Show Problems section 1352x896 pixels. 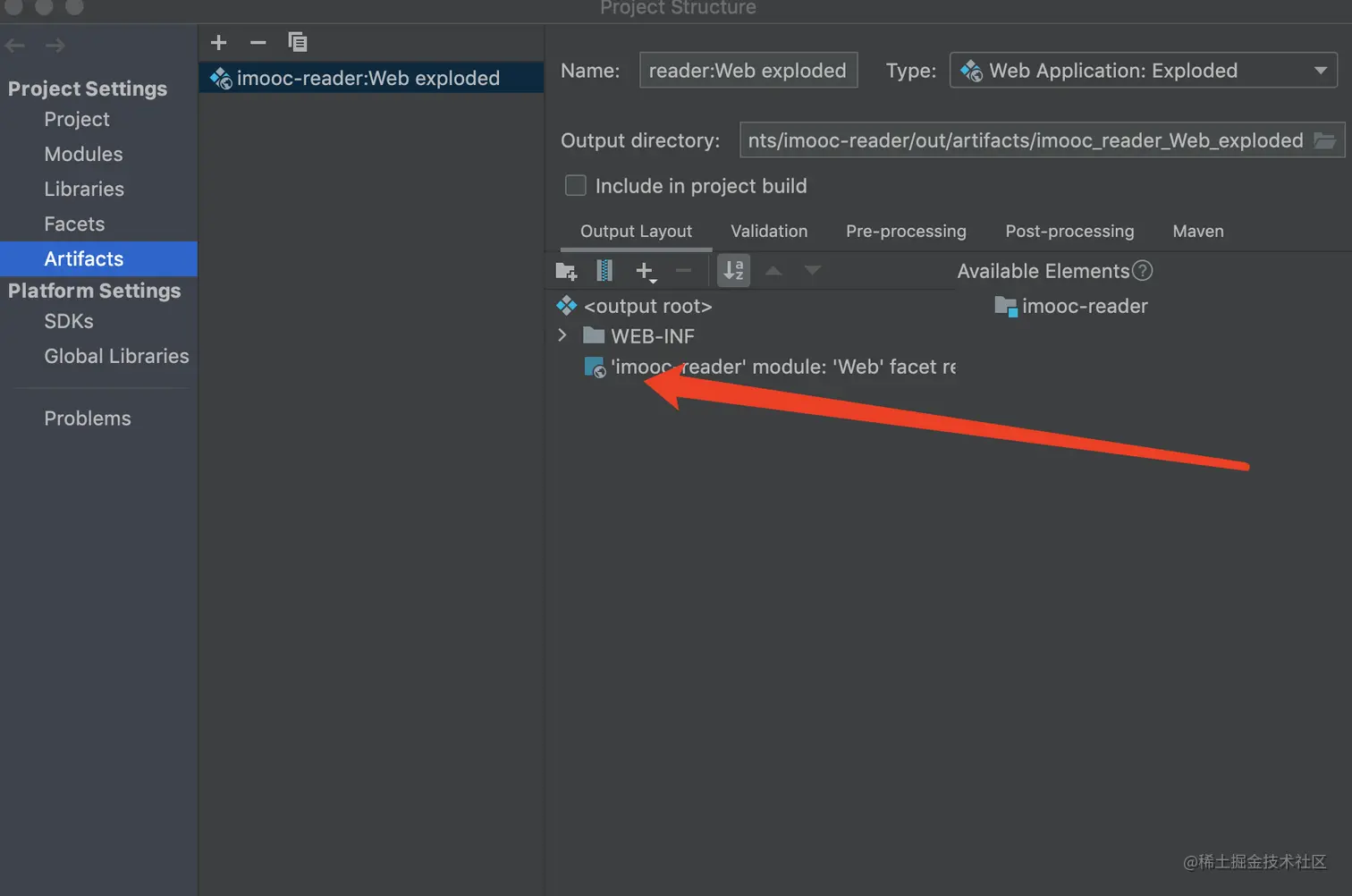pyautogui.click(x=88, y=418)
